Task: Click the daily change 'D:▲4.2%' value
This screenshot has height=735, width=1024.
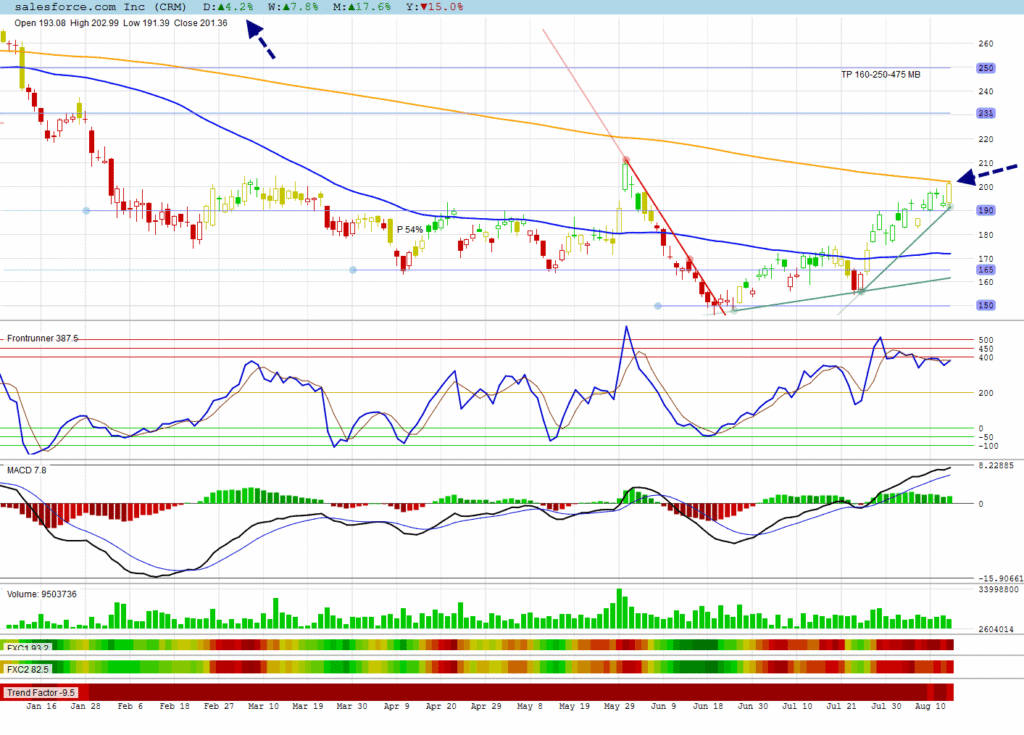Action: pyautogui.click(x=228, y=7)
